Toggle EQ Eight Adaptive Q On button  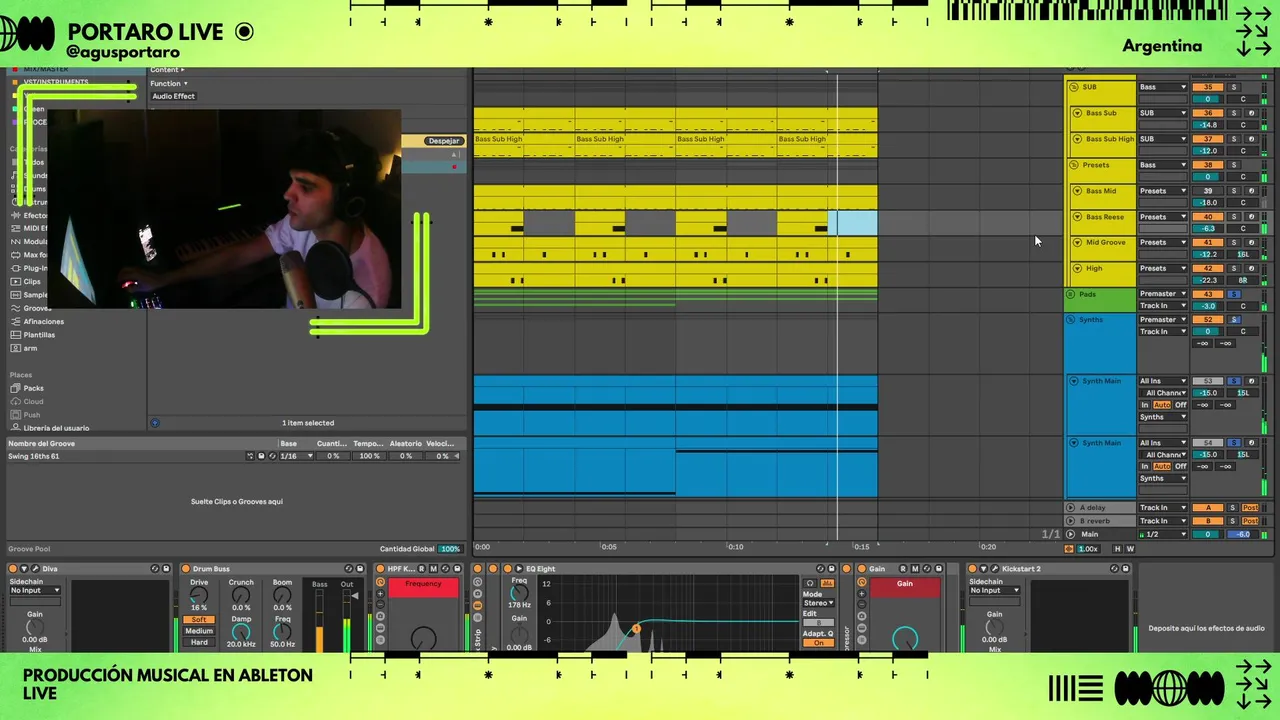tap(818, 643)
